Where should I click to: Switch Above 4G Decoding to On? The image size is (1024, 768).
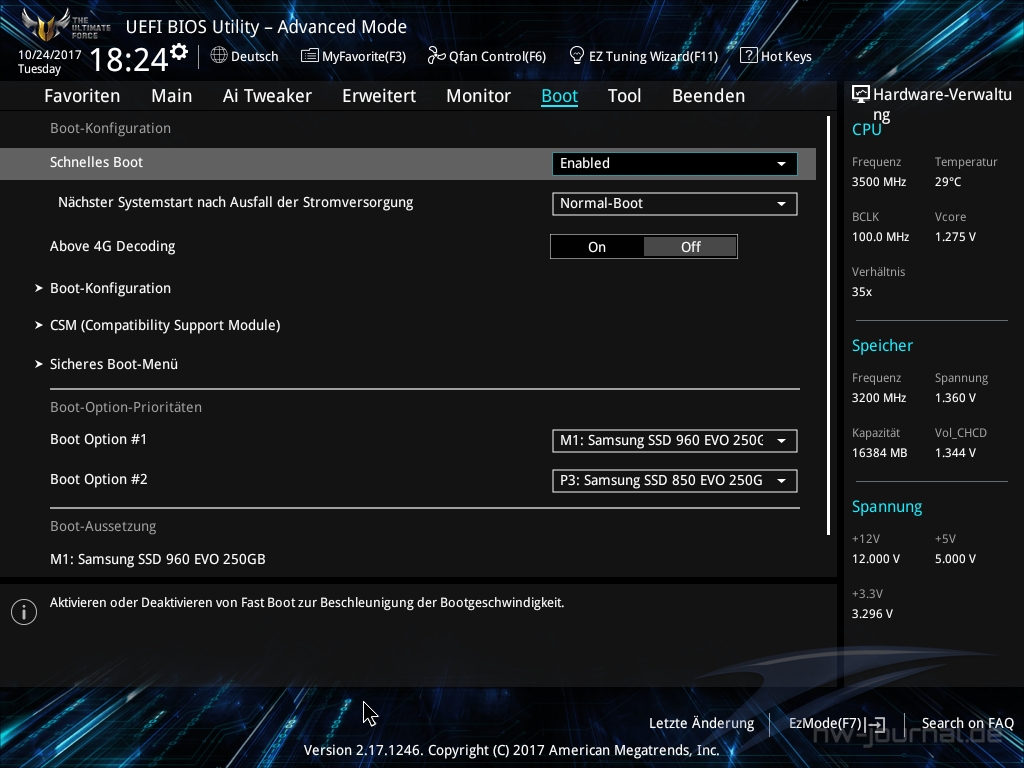(x=597, y=247)
